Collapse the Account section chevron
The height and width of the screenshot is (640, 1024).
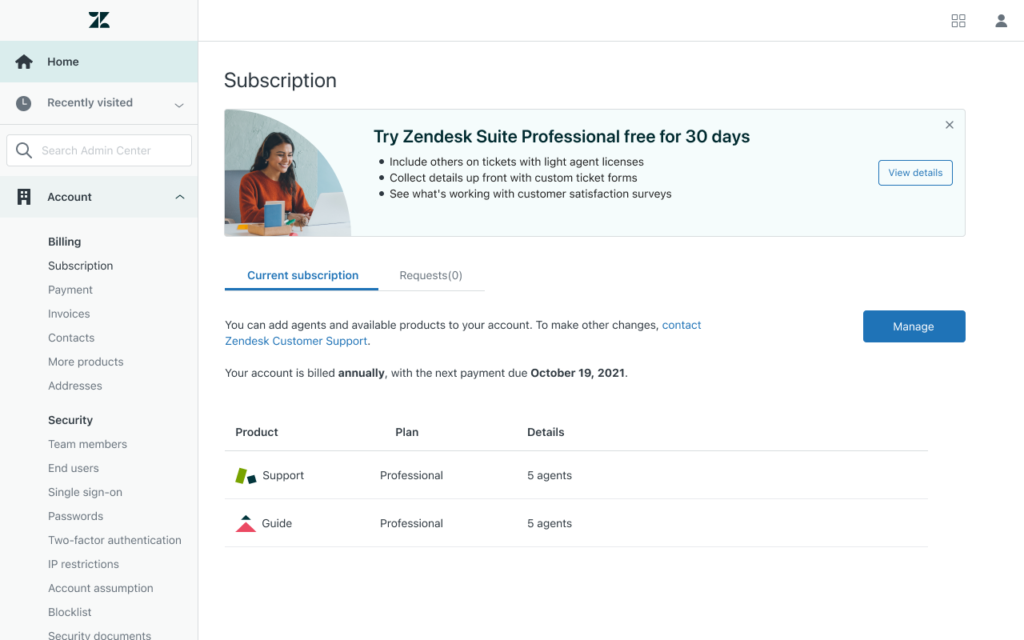click(180, 197)
